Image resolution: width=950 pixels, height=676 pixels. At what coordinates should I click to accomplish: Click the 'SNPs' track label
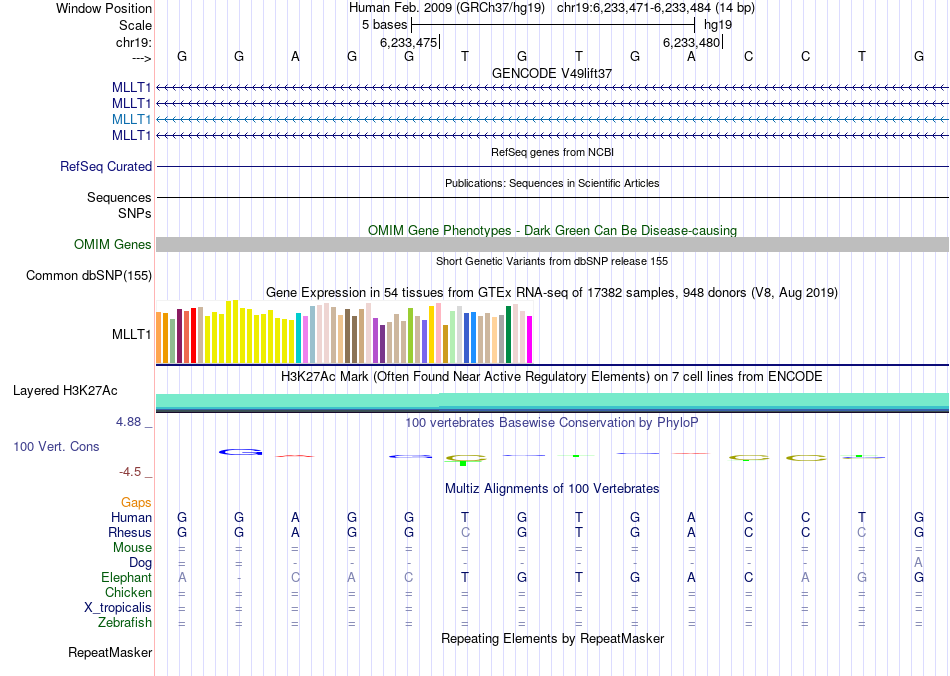tap(135, 213)
